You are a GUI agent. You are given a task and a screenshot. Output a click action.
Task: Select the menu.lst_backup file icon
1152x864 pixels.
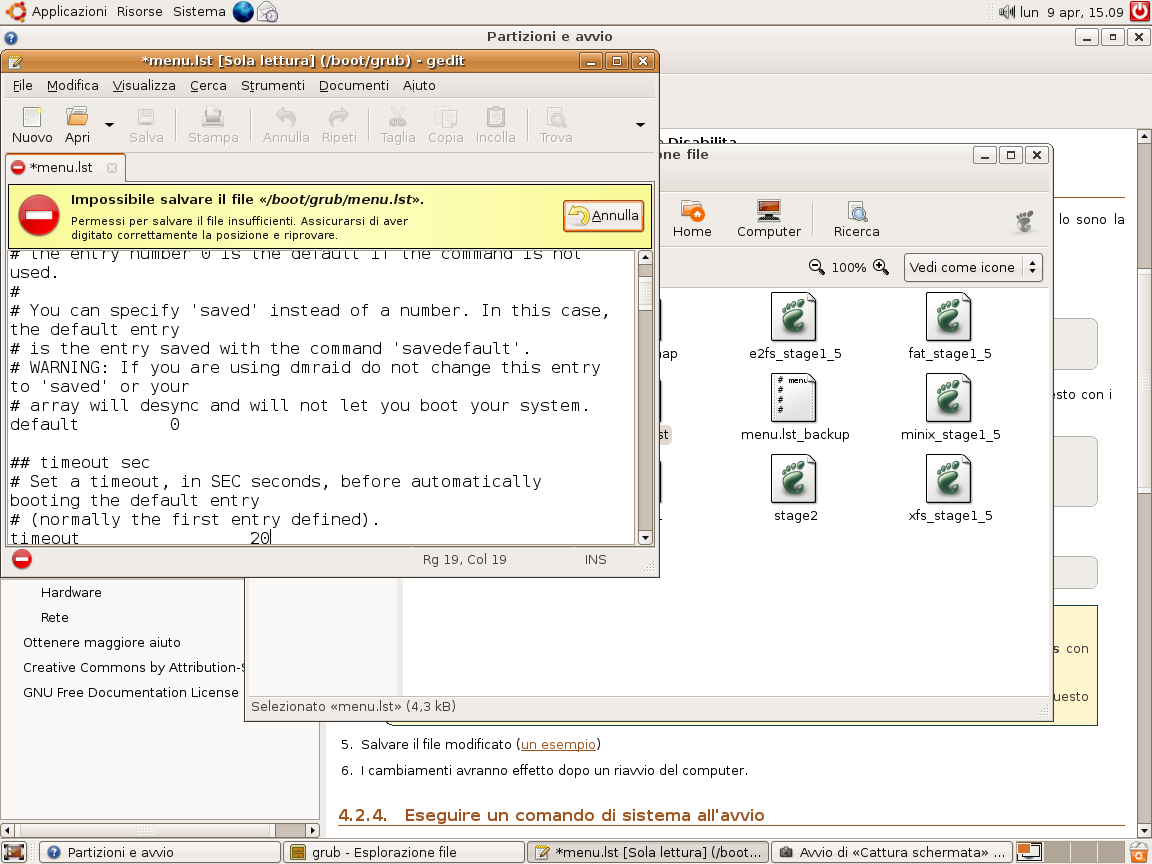[x=794, y=398]
